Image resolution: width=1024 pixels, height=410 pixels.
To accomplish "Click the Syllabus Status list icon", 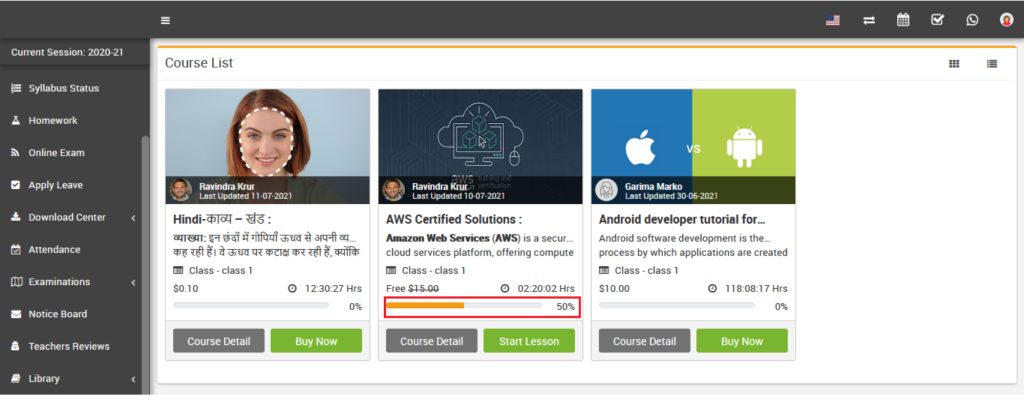I will coord(16,88).
